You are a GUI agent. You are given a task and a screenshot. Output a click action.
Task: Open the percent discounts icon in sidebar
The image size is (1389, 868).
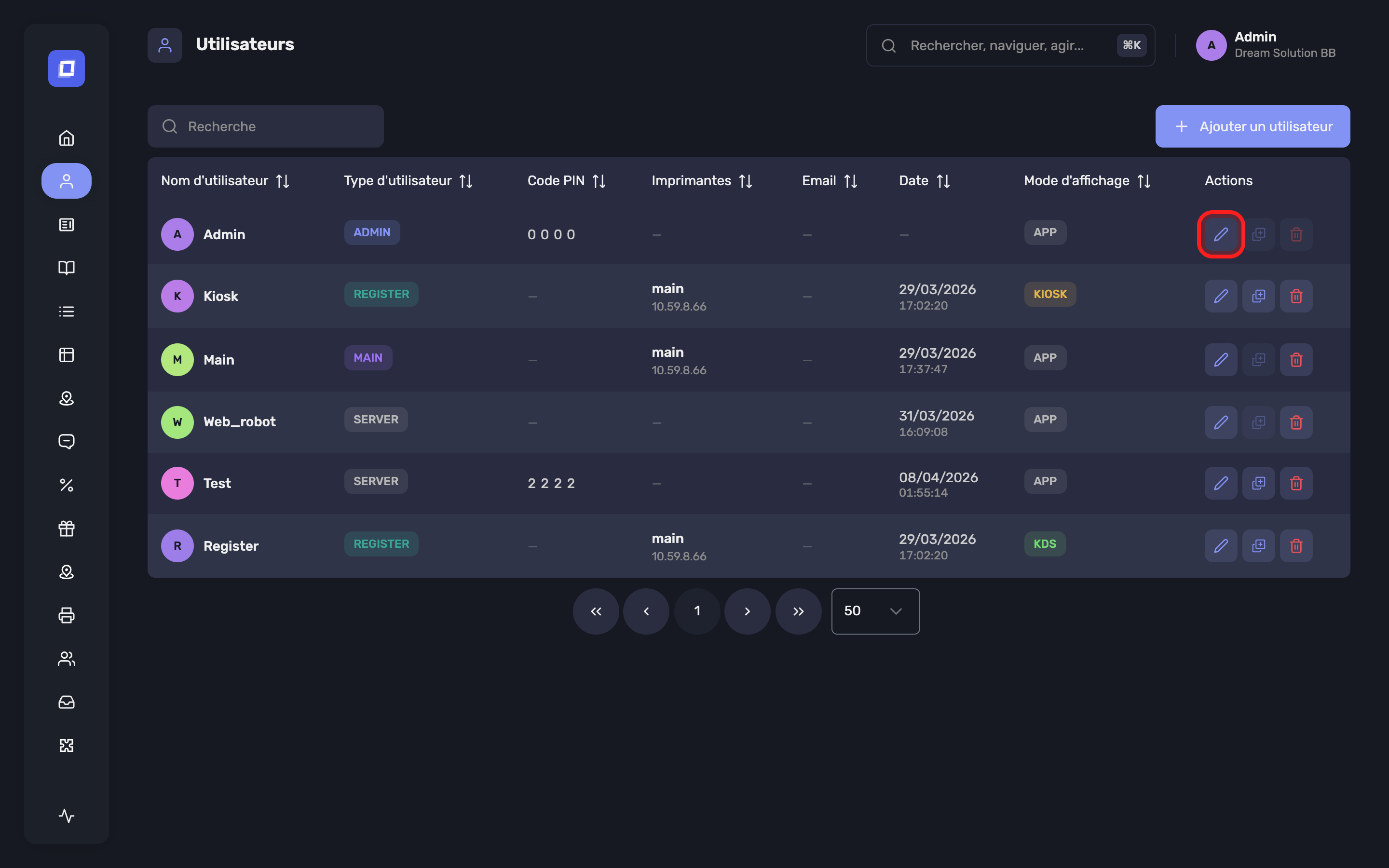67,485
